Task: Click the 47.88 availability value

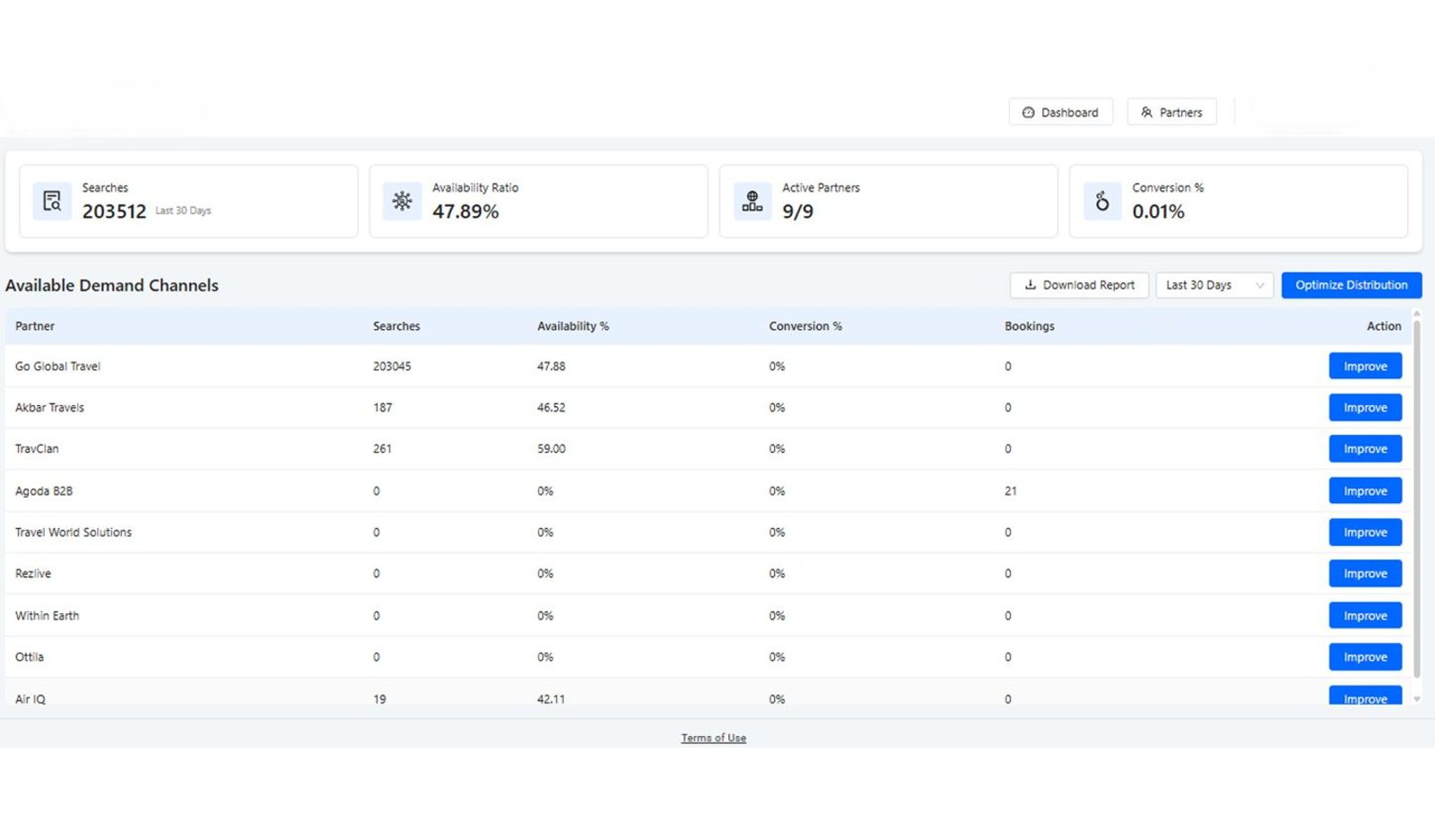Action: (552, 366)
